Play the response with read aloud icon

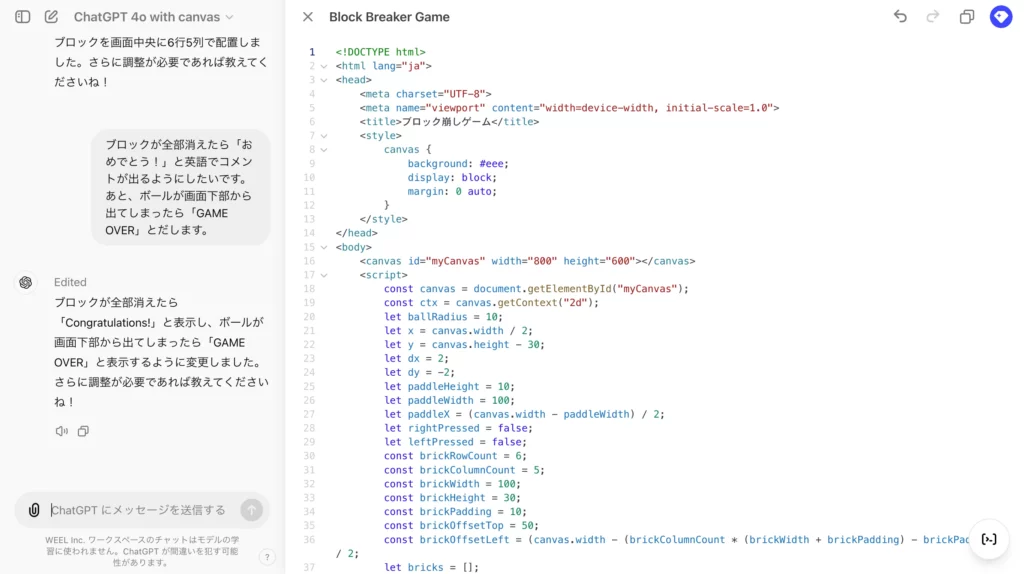(x=62, y=431)
